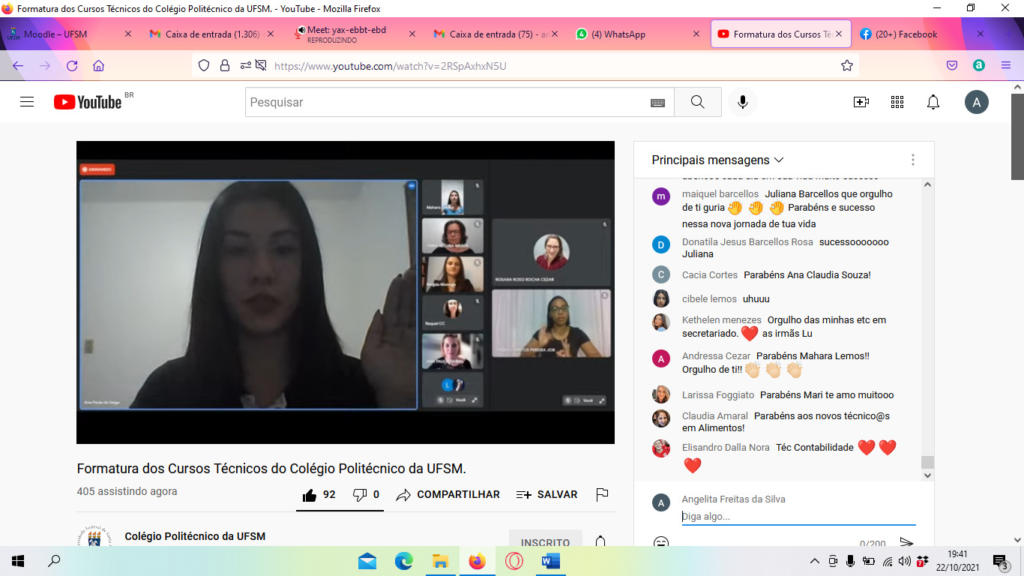1024x576 pixels.
Task: Type in the Diga algo chat field
Action: tap(797, 516)
